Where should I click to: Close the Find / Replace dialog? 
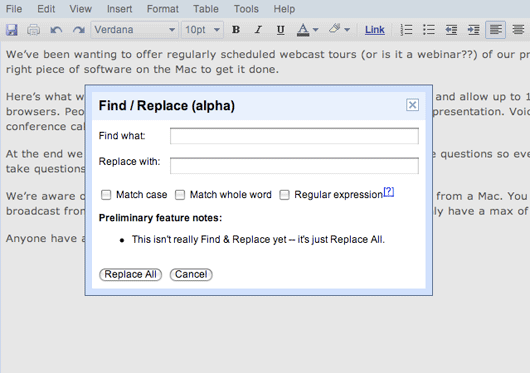click(x=412, y=105)
